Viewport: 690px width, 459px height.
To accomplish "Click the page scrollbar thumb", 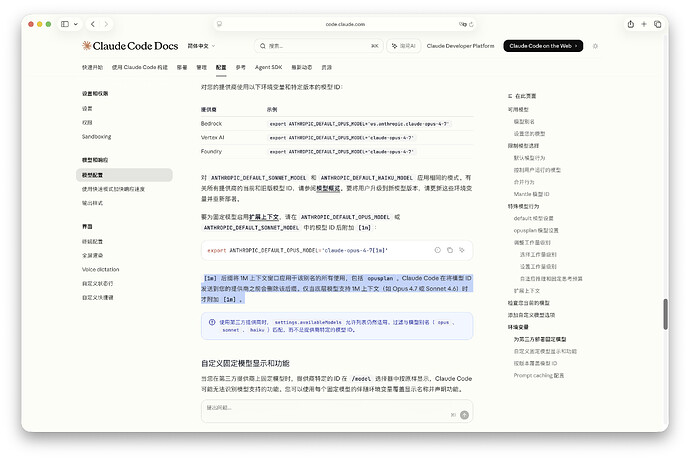I will pos(665,314).
